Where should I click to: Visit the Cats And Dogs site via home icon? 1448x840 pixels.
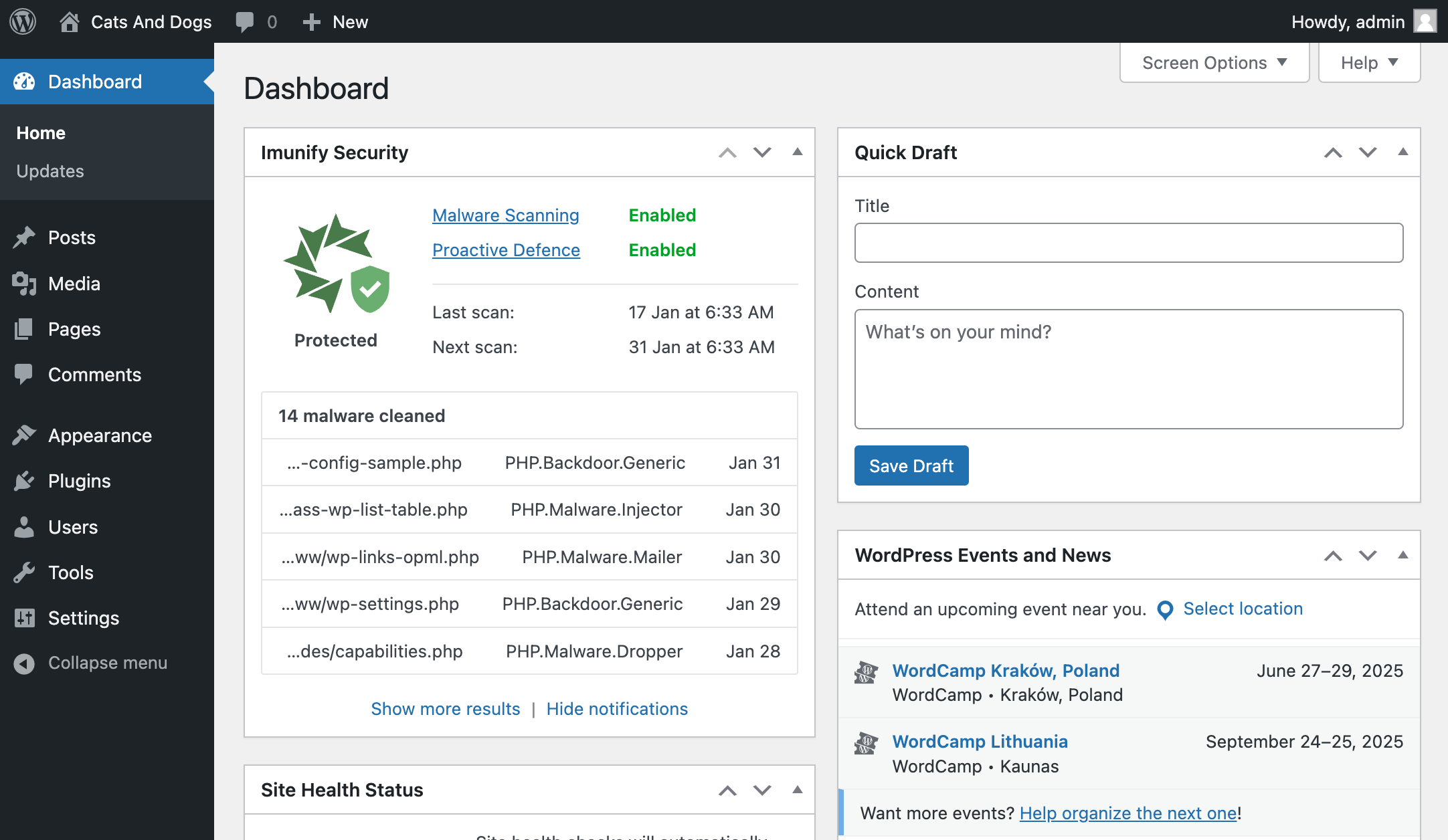point(69,21)
